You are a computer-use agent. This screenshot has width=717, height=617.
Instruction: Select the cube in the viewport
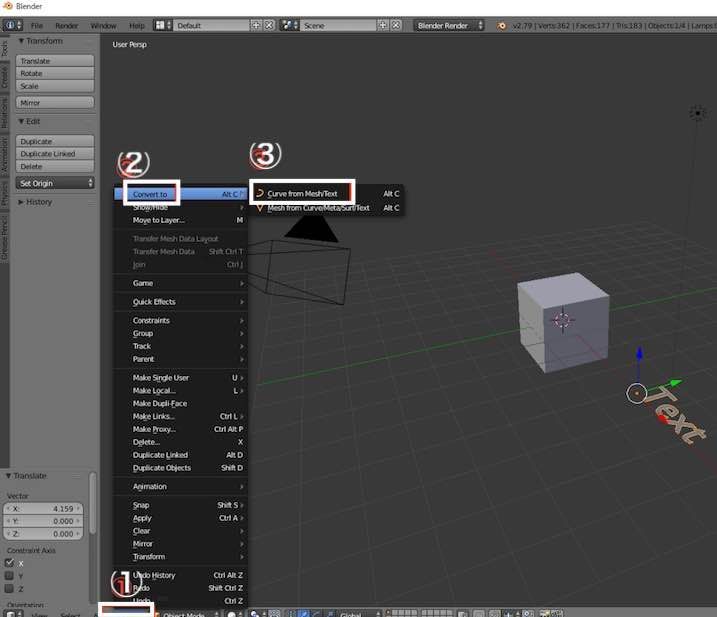point(563,322)
